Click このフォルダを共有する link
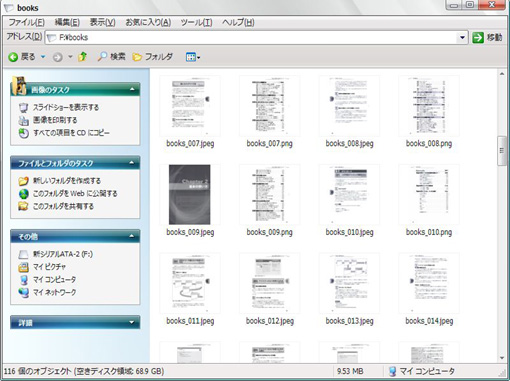510x381 pixels. [x=63, y=206]
